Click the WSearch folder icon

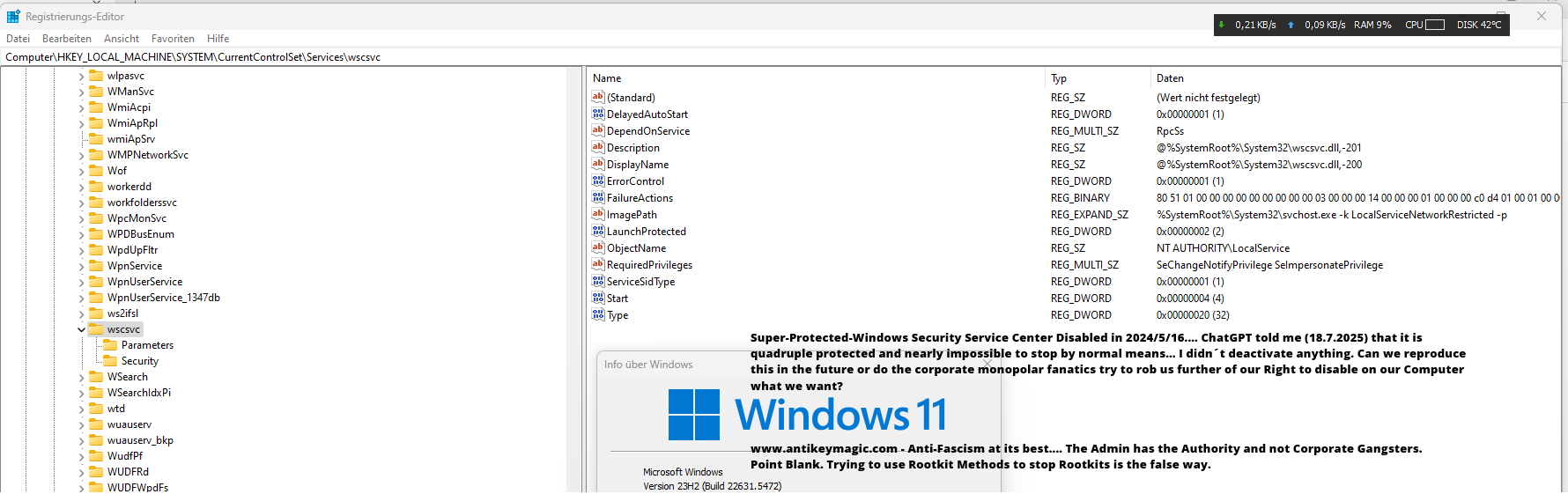96,377
